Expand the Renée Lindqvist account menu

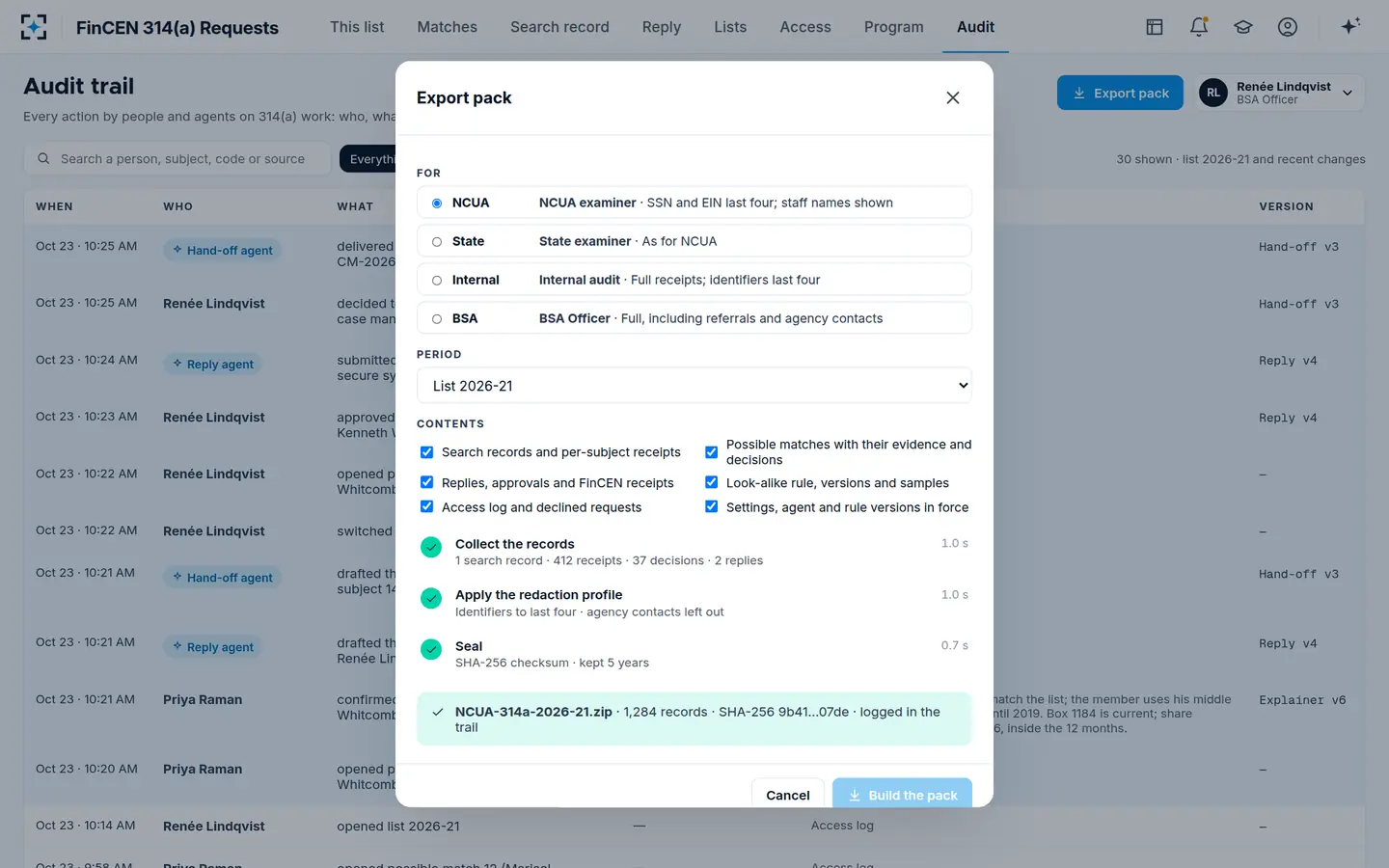[x=1280, y=93]
